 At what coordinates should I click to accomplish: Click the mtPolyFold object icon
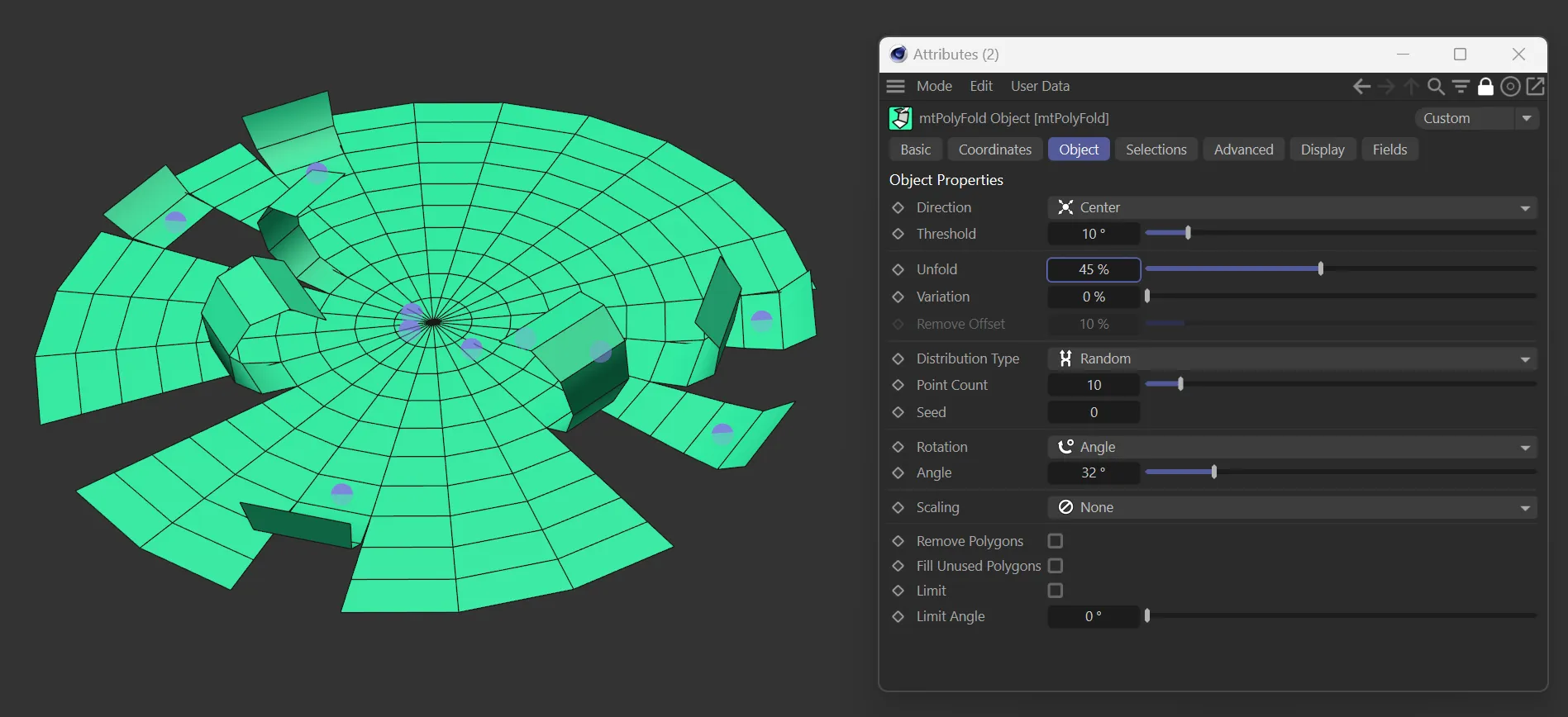pyautogui.click(x=900, y=118)
